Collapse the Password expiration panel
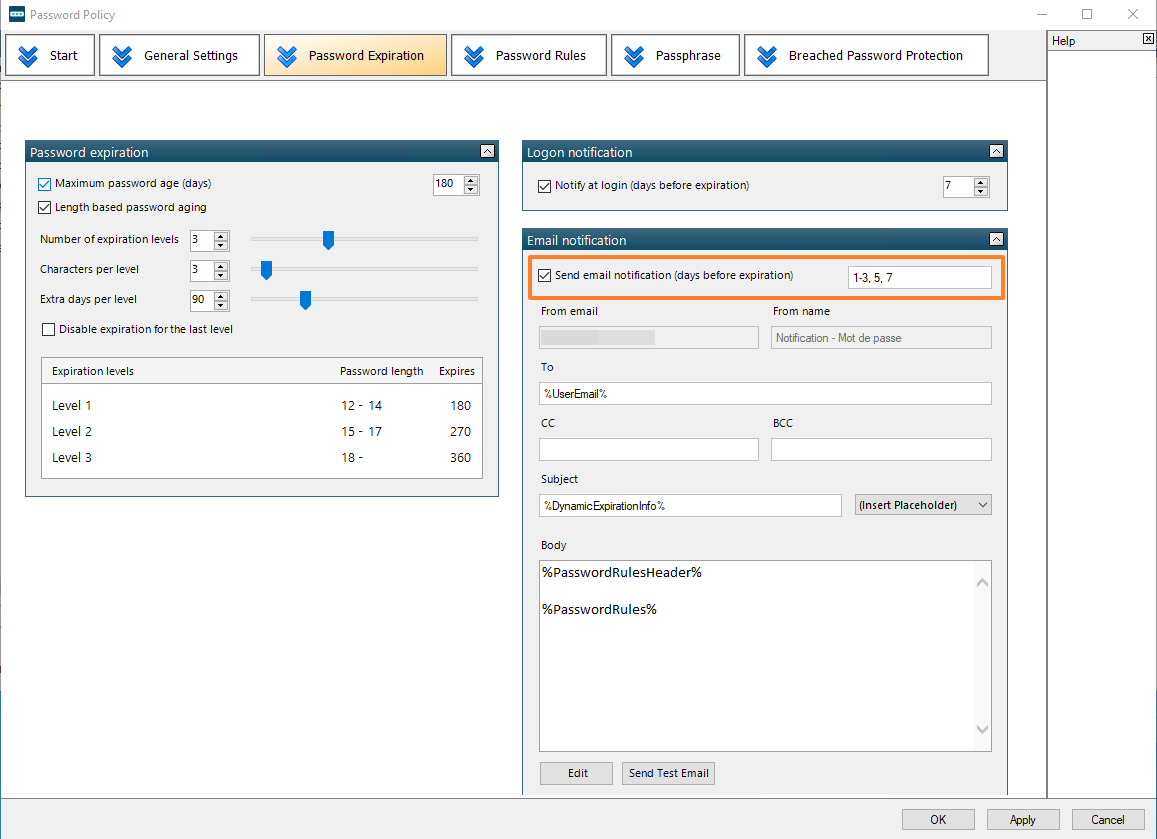 coord(487,152)
